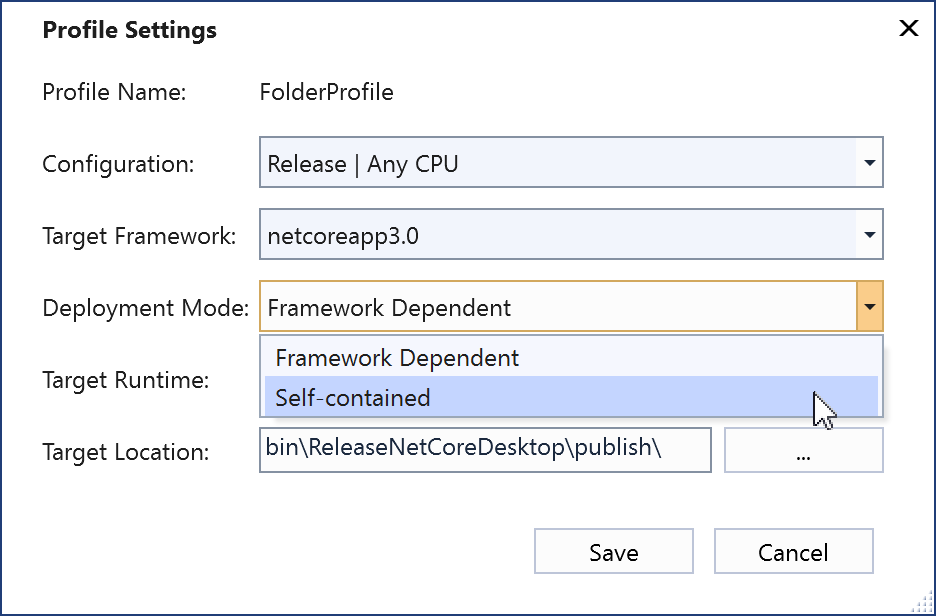The height and width of the screenshot is (616, 936).
Task: Collapse the Deployment Mode dropdown arrow
Action: 870,307
